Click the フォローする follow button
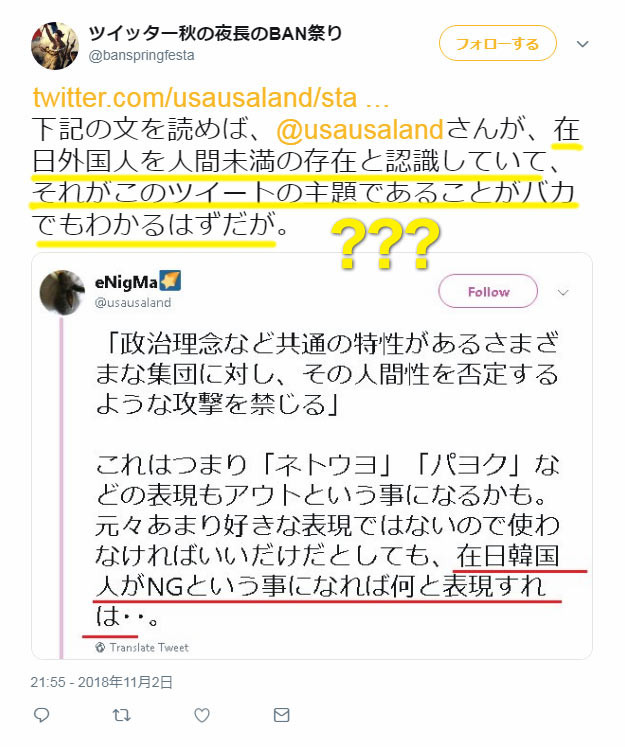Viewport: 625px width, 747px height. [497, 43]
